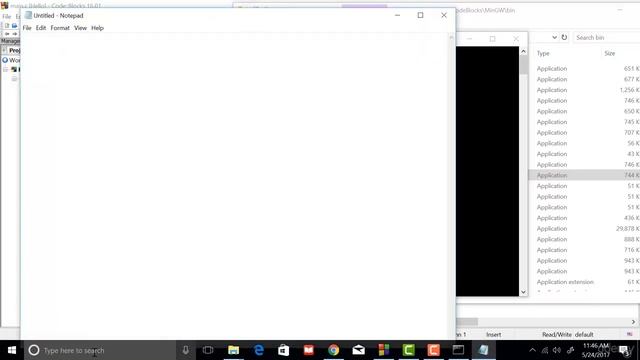Click the Insert indicator in the status bar
This screenshot has width=640, height=360.
click(x=493, y=334)
